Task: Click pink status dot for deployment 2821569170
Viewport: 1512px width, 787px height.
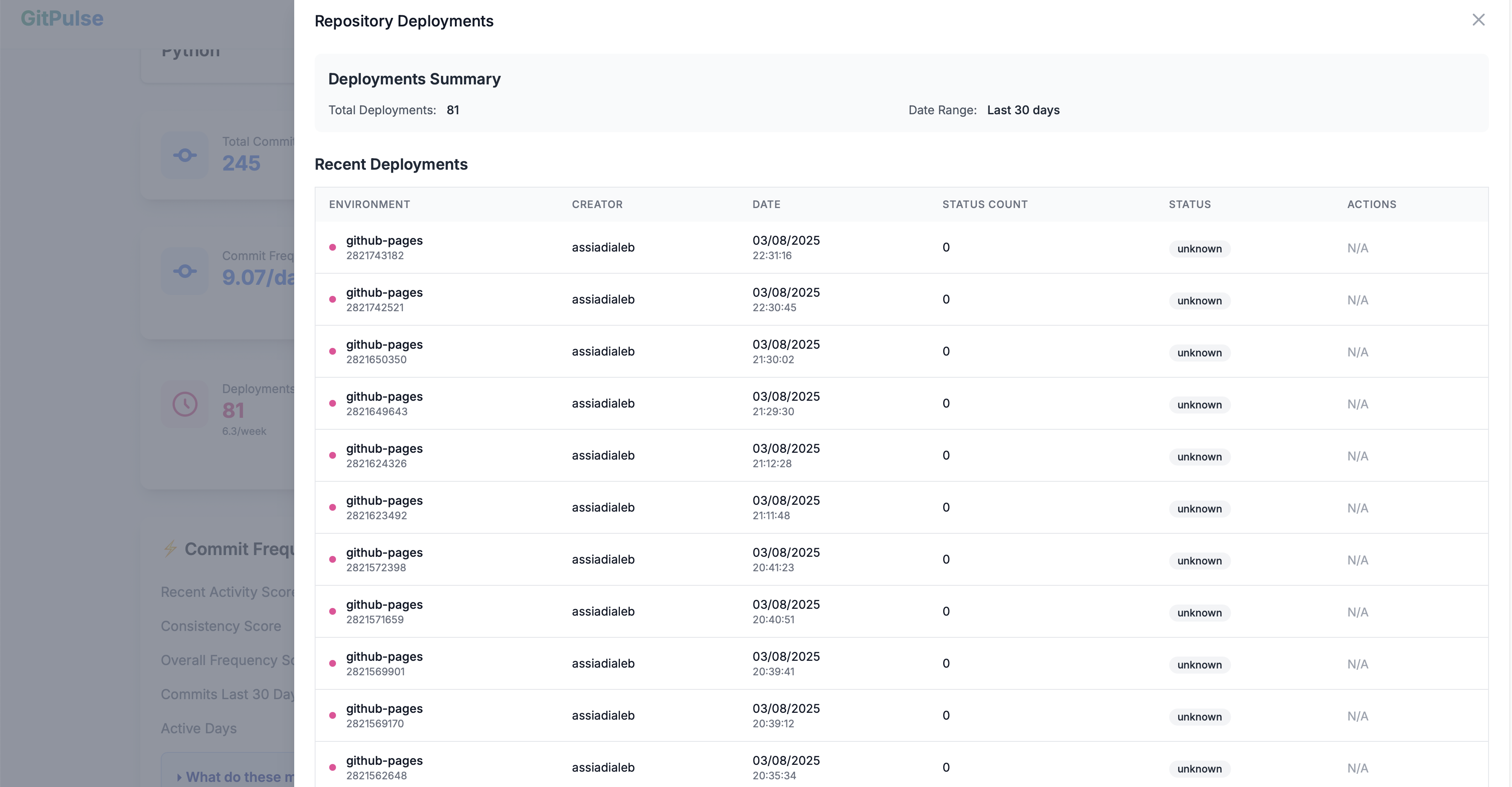Action: pyautogui.click(x=333, y=715)
